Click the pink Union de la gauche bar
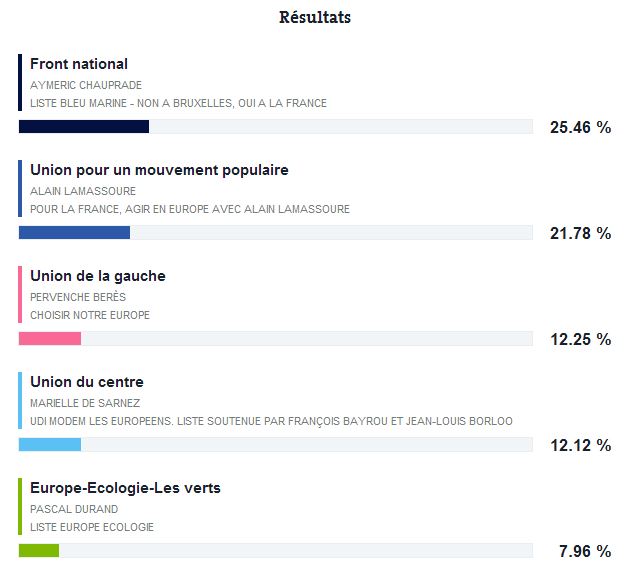Viewport: 632px width, 576px height. [50, 339]
